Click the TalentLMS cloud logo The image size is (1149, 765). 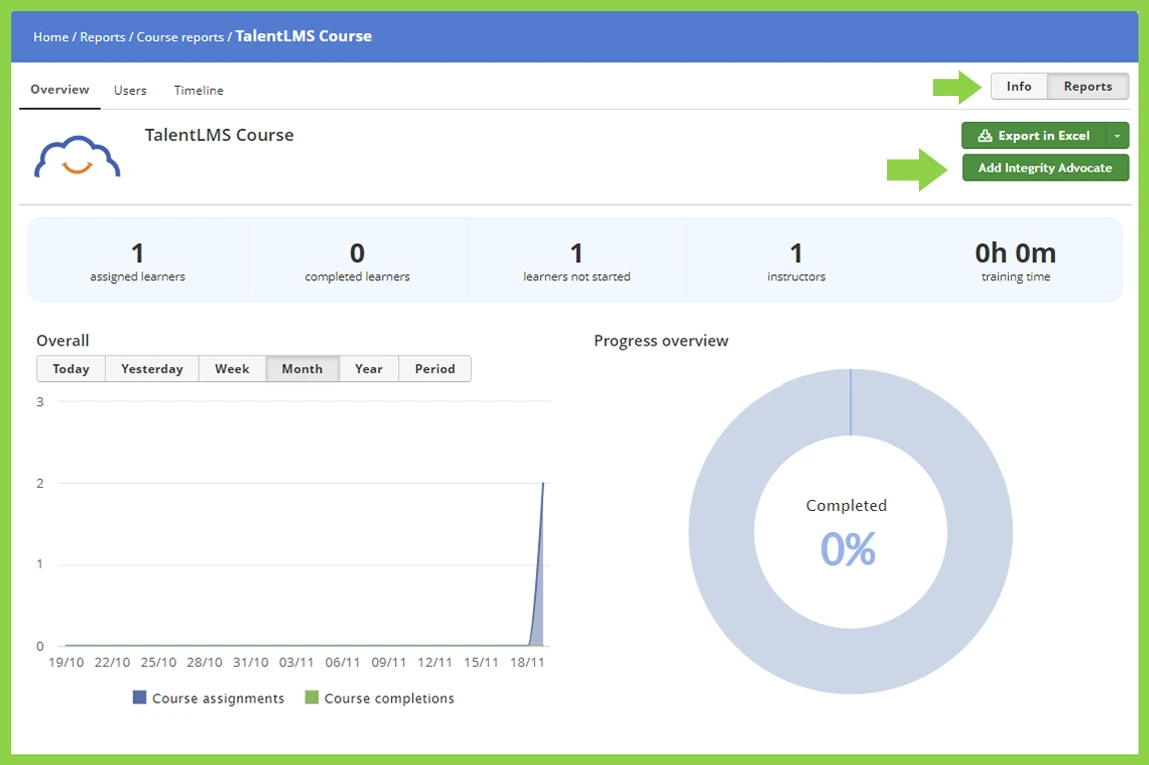click(77, 156)
